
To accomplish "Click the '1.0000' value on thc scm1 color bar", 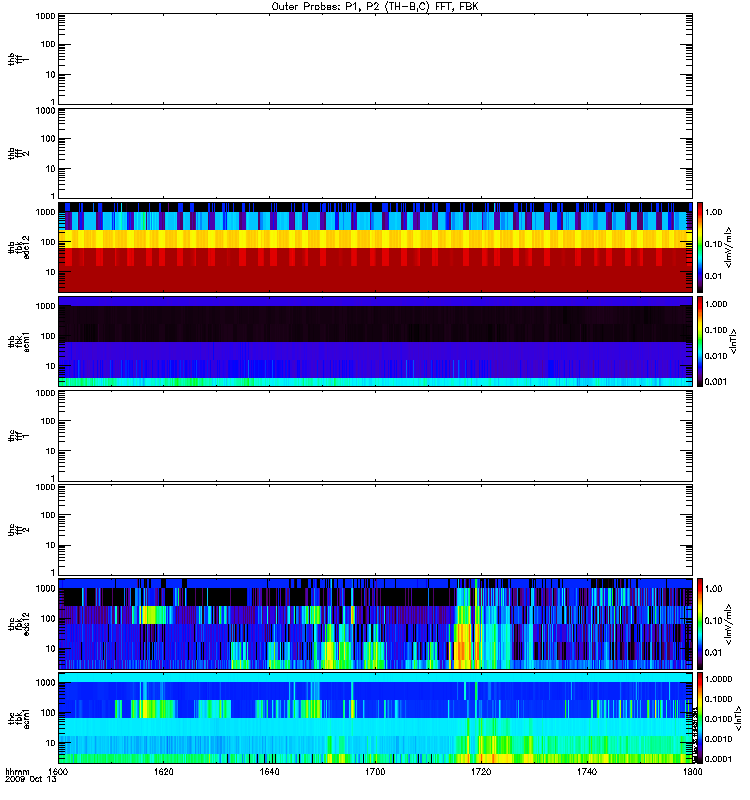I will coord(718,679).
